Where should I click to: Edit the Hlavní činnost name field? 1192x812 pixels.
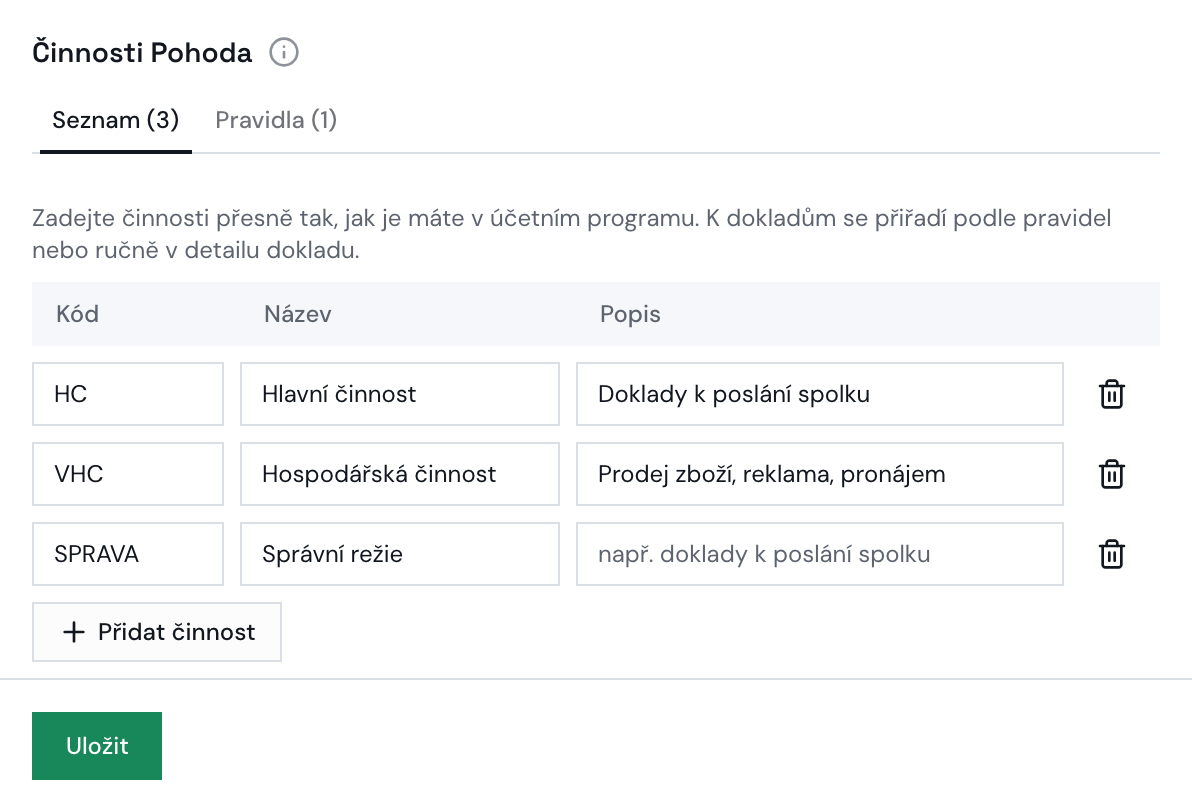click(400, 394)
